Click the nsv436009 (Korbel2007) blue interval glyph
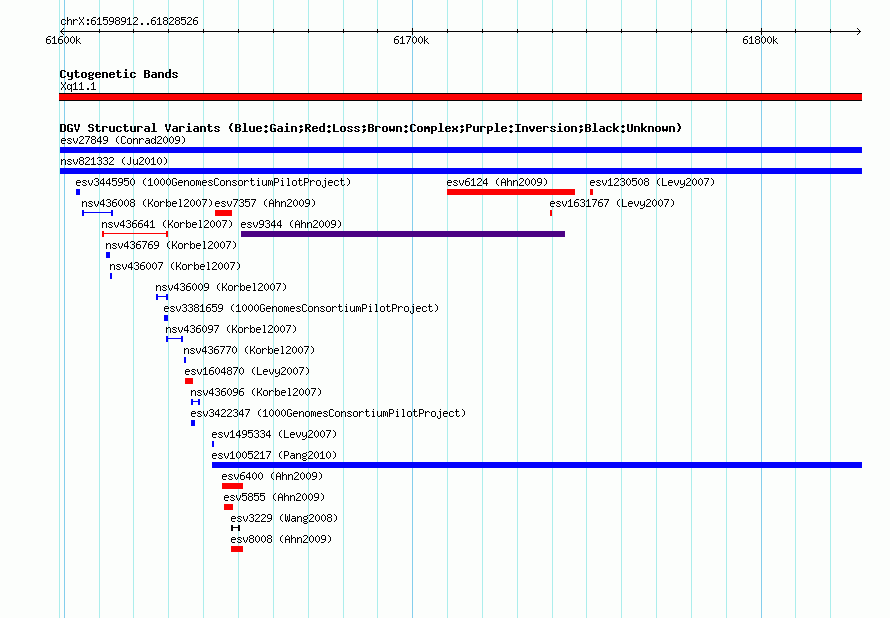 162,297
